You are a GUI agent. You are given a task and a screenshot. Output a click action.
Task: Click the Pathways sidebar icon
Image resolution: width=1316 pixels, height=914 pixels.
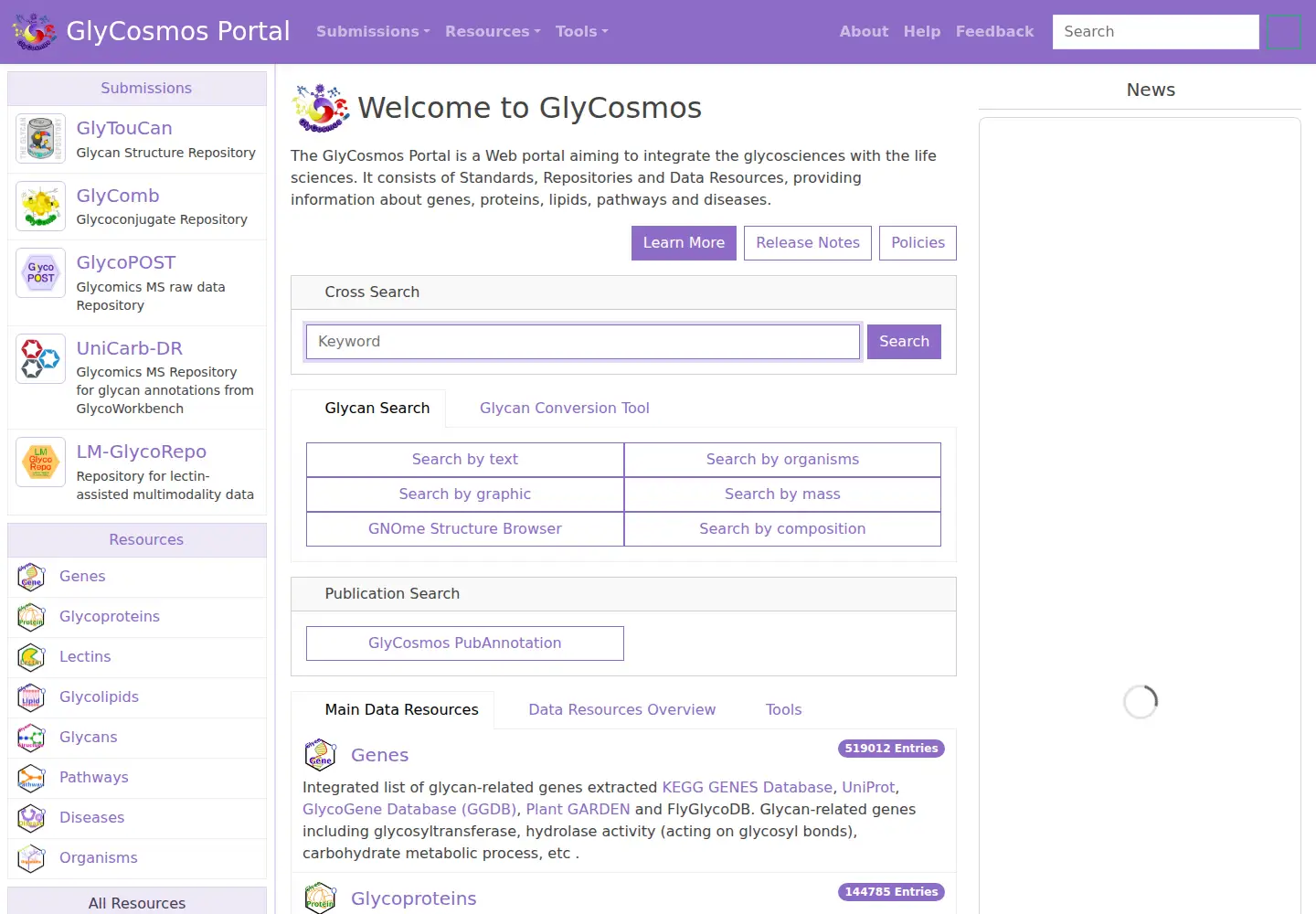(31, 778)
